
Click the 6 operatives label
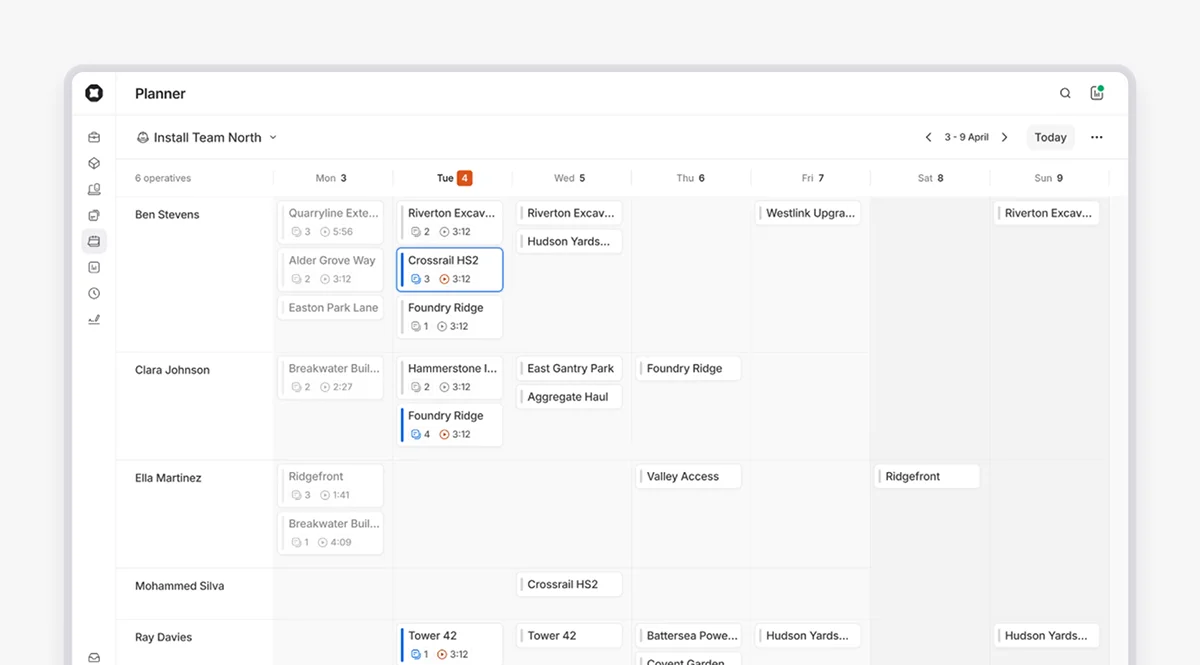click(x=163, y=178)
